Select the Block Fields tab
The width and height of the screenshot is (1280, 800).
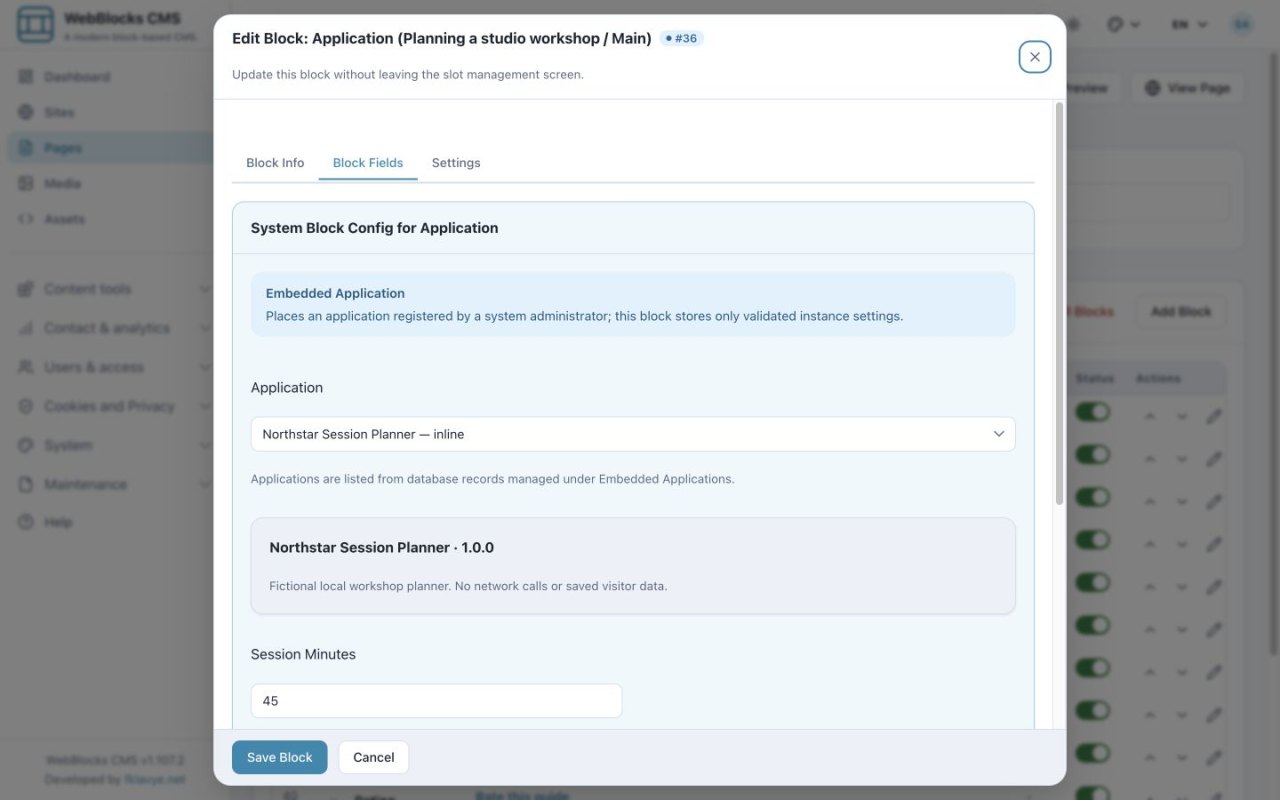(368, 163)
